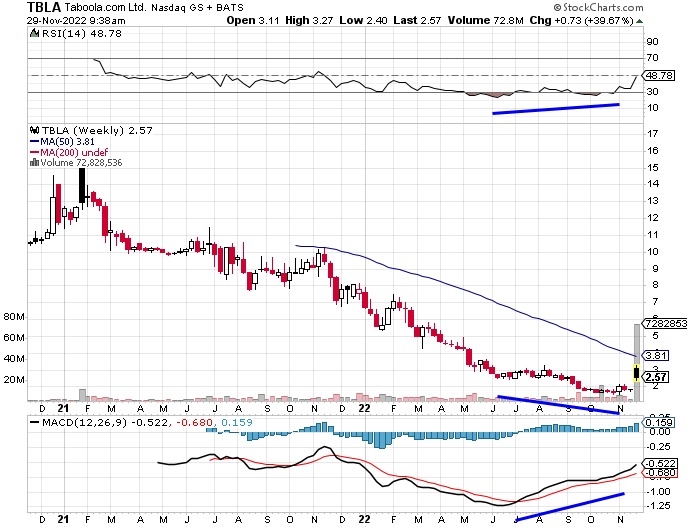
Task: Click the Nasdaq GS + BATS exchange label
Action: click(197, 8)
